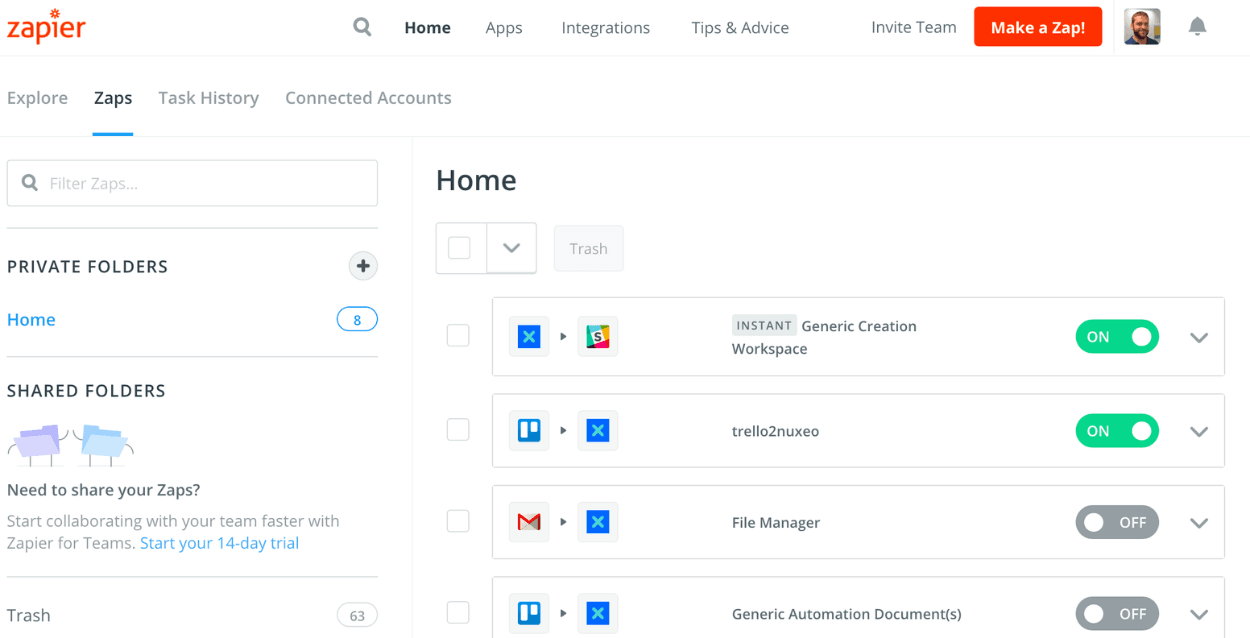Turn on the Generic Automation Document(s) zap
The image size is (1250, 638).
point(1117,613)
